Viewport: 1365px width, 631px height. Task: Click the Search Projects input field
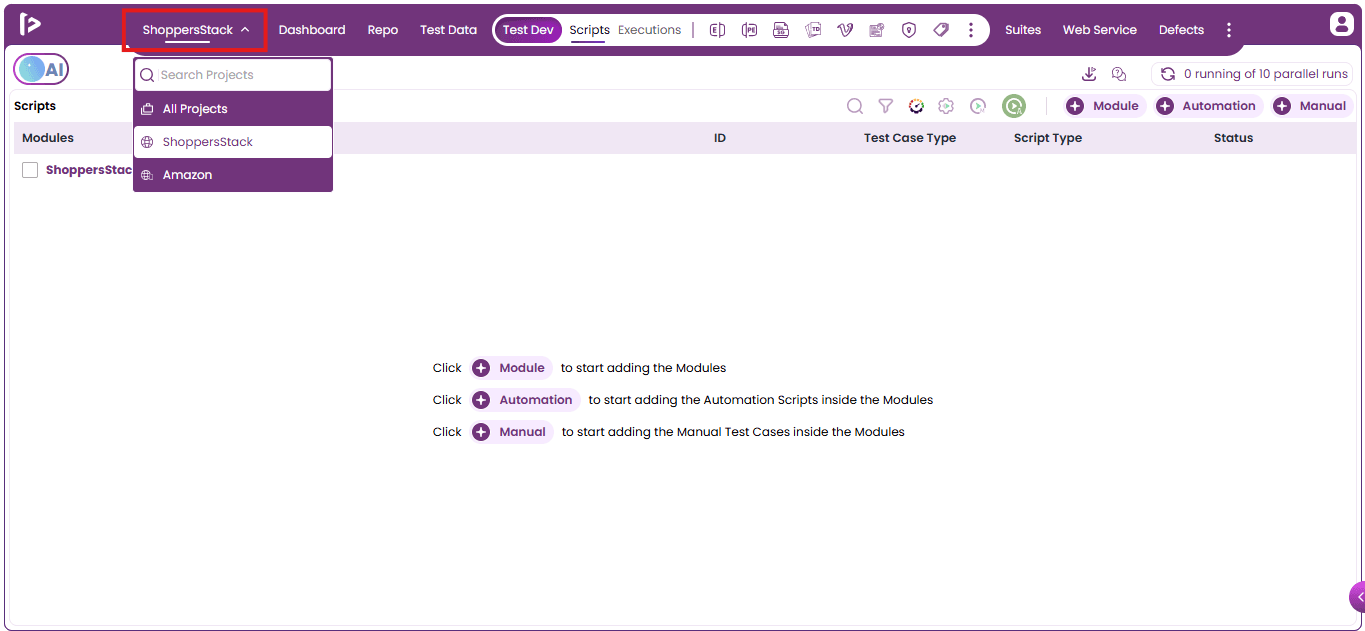(x=233, y=75)
